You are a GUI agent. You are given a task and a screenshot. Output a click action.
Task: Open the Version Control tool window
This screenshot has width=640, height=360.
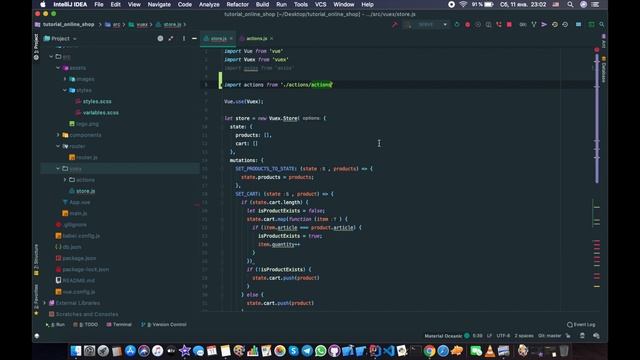pyautogui.click(x=164, y=324)
